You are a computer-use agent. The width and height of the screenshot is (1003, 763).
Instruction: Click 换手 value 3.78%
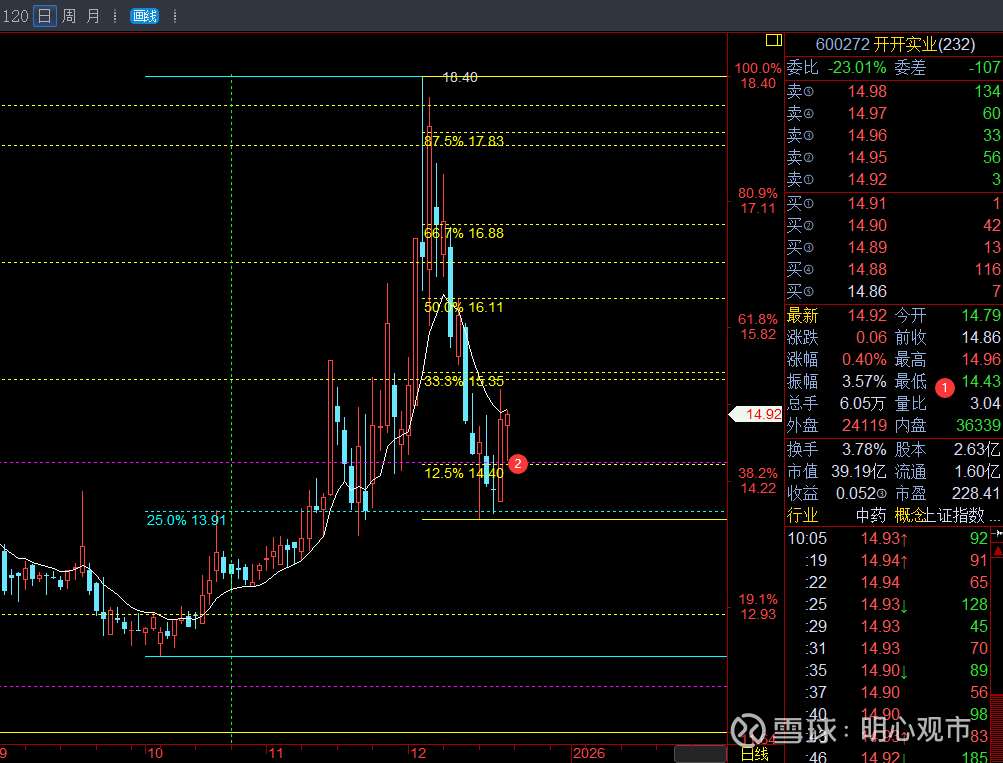[x=864, y=450]
